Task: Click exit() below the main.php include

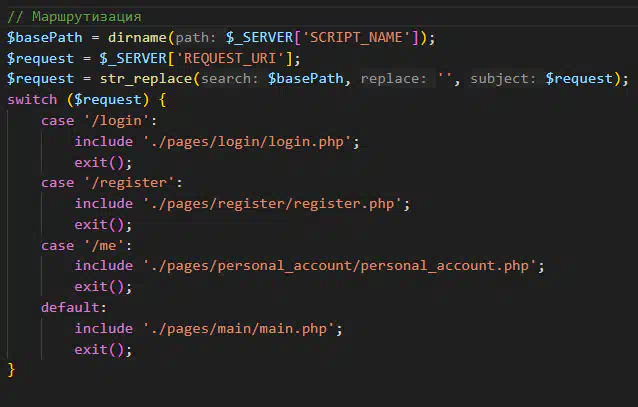Action: [x=103, y=350]
